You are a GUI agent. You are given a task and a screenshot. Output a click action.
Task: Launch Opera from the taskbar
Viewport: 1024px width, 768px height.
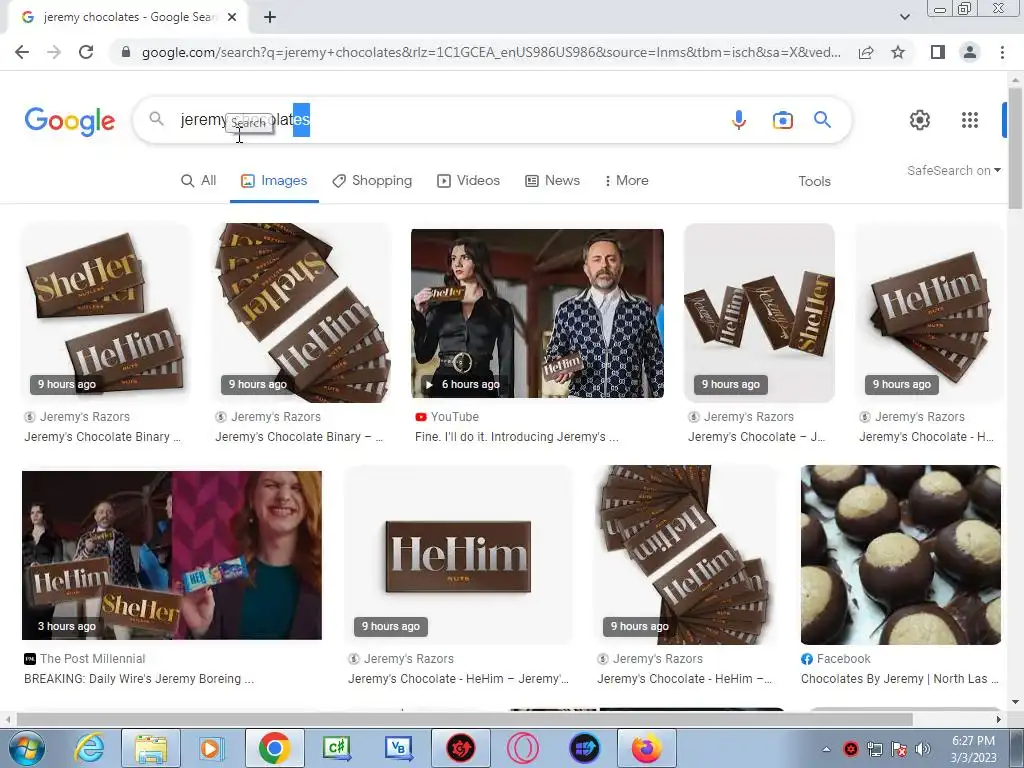point(523,748)
